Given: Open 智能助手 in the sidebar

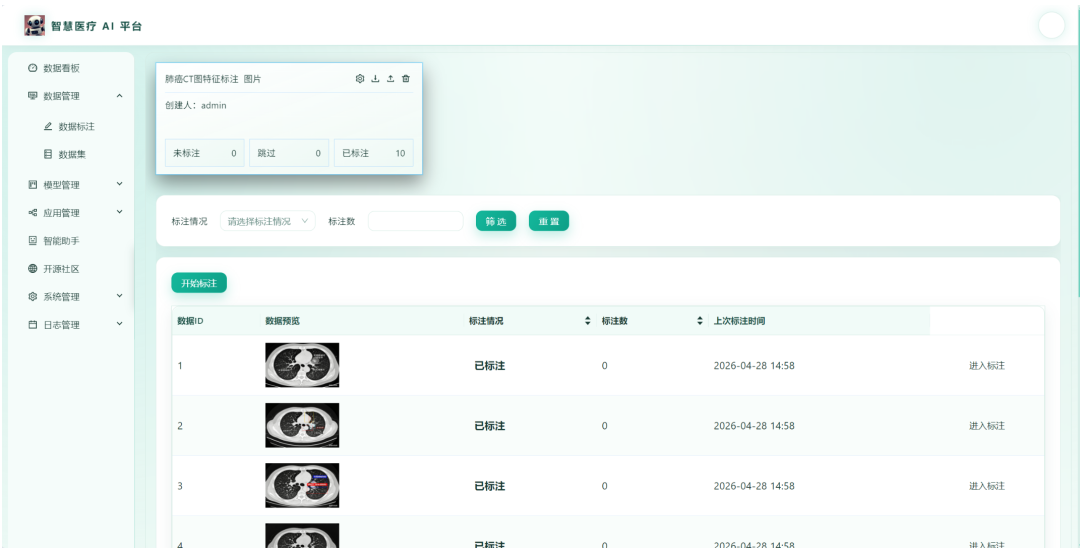Looking at the screenshot, I should (x=54, y=241).
